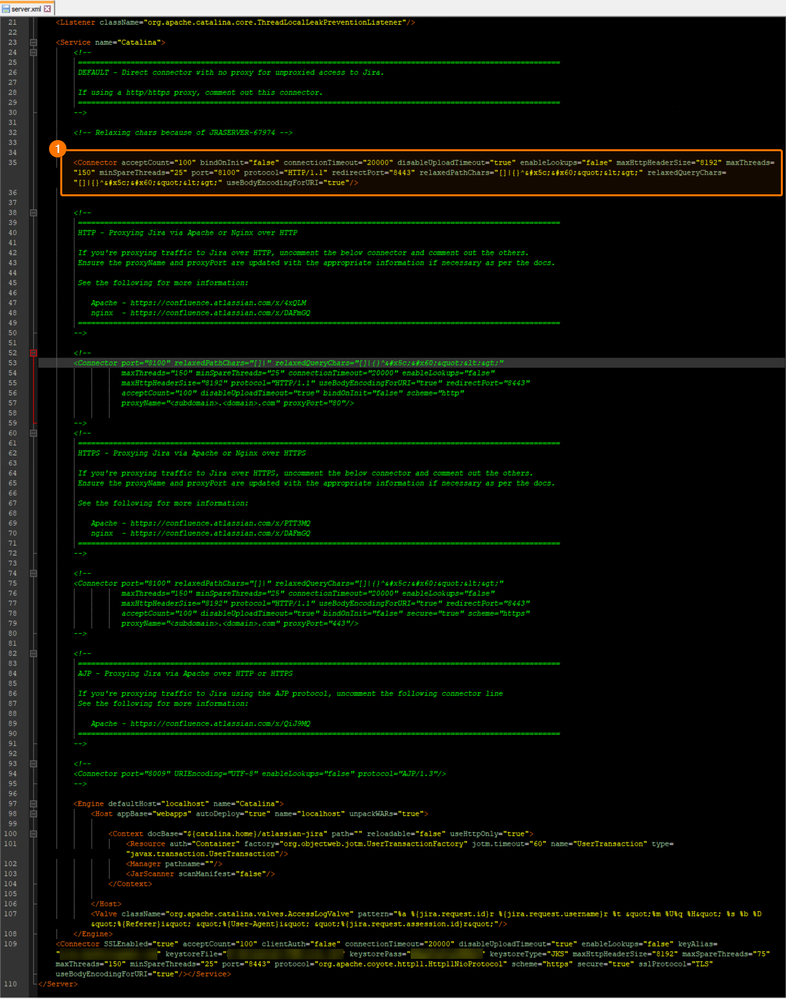The width and height of the screenshot is (786, 999).
Task: Collapse the red fold marker at line 52
Action: click(34, 353)
